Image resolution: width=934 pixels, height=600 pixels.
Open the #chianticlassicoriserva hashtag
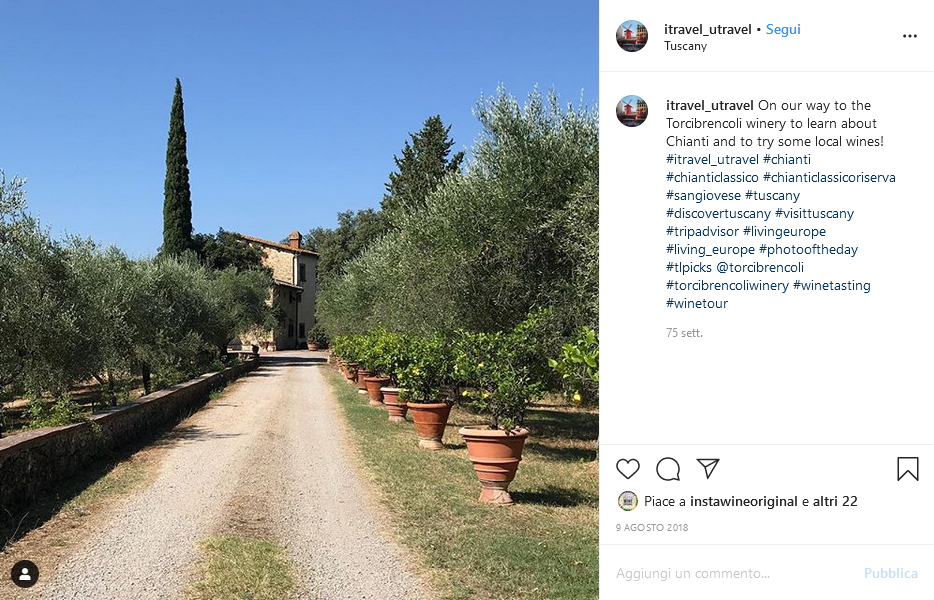pos(829,177)
